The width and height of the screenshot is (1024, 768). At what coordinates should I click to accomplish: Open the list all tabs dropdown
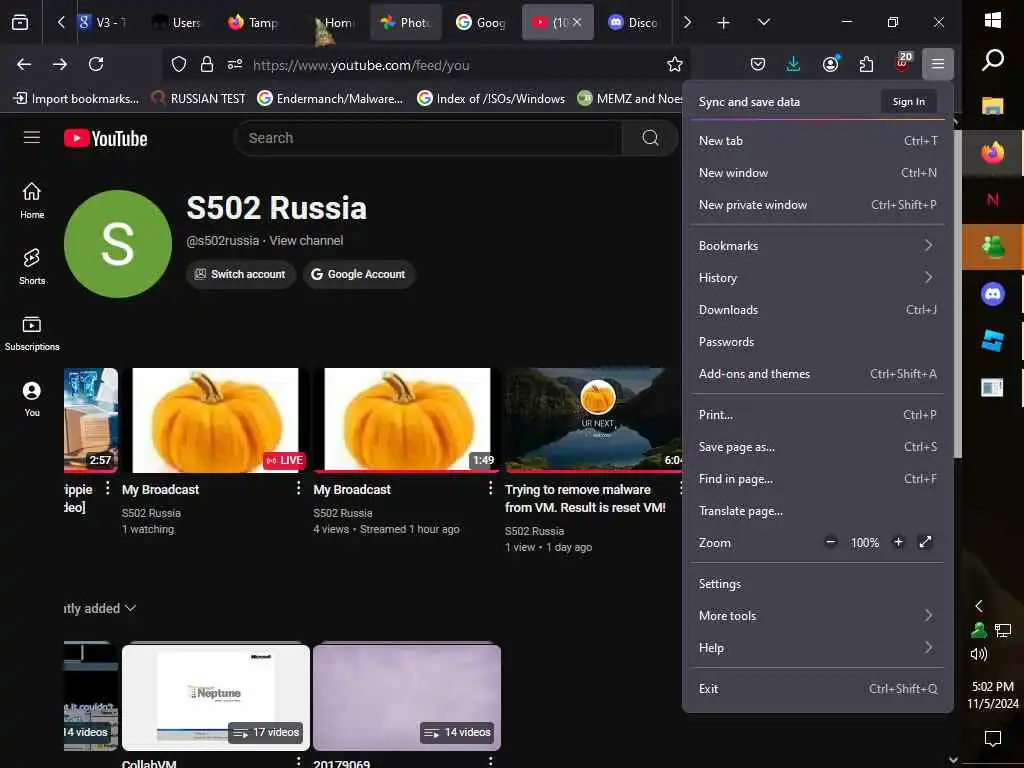point(763,23)
